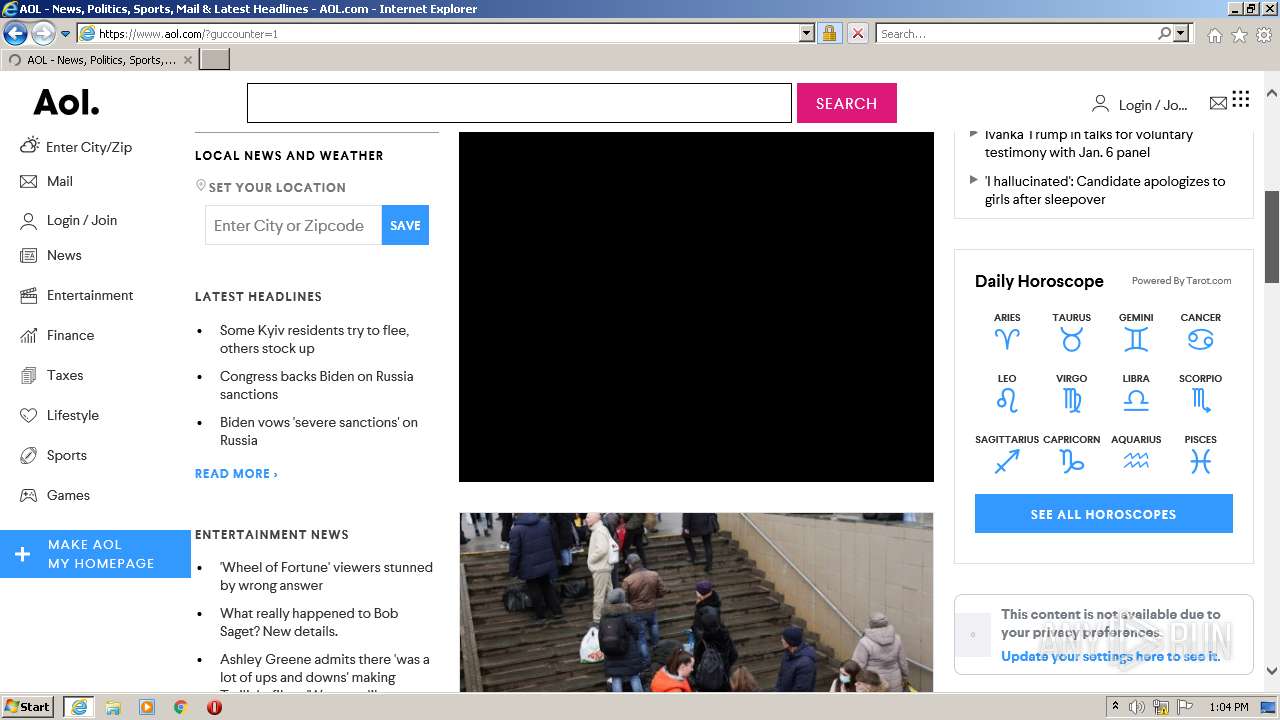The width and height of the screenshot is (1280, 720).
Task: Open a new blank tab
Action: pyautogui.click(x=214, y=60)
